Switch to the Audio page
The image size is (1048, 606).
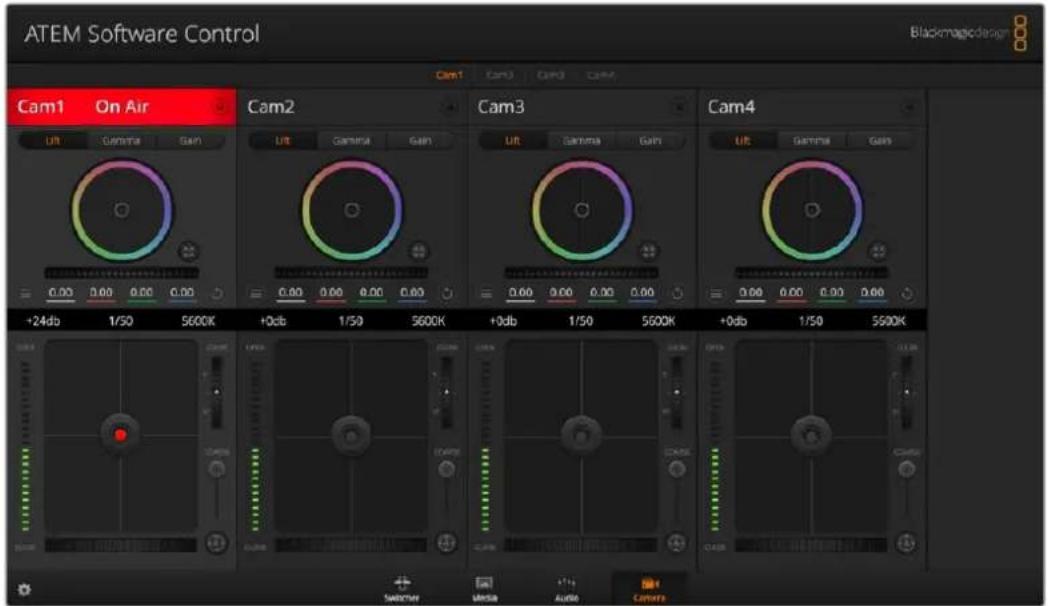pos(567,589)
